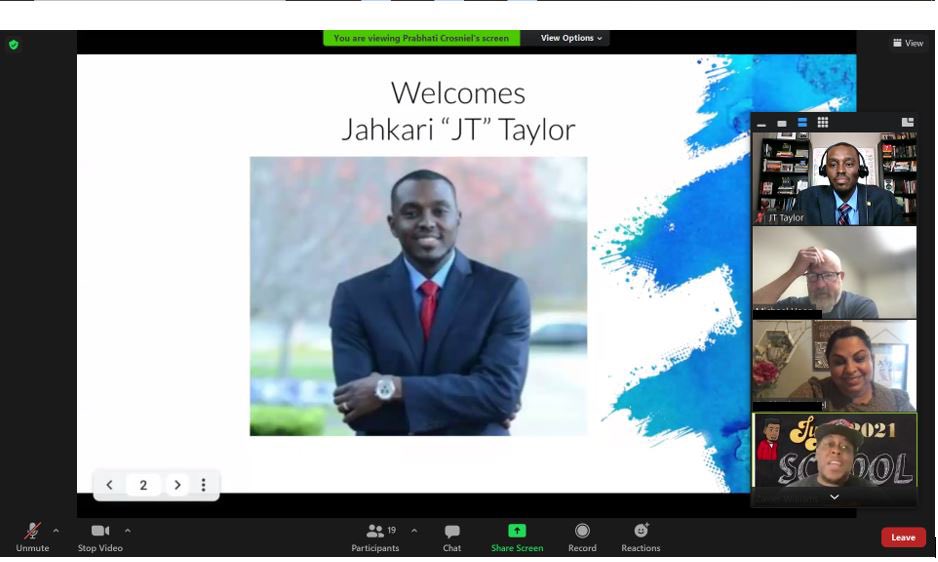Open the Chat panel
The height and width of the screenshot is (562, 938).
pos(452,538)
